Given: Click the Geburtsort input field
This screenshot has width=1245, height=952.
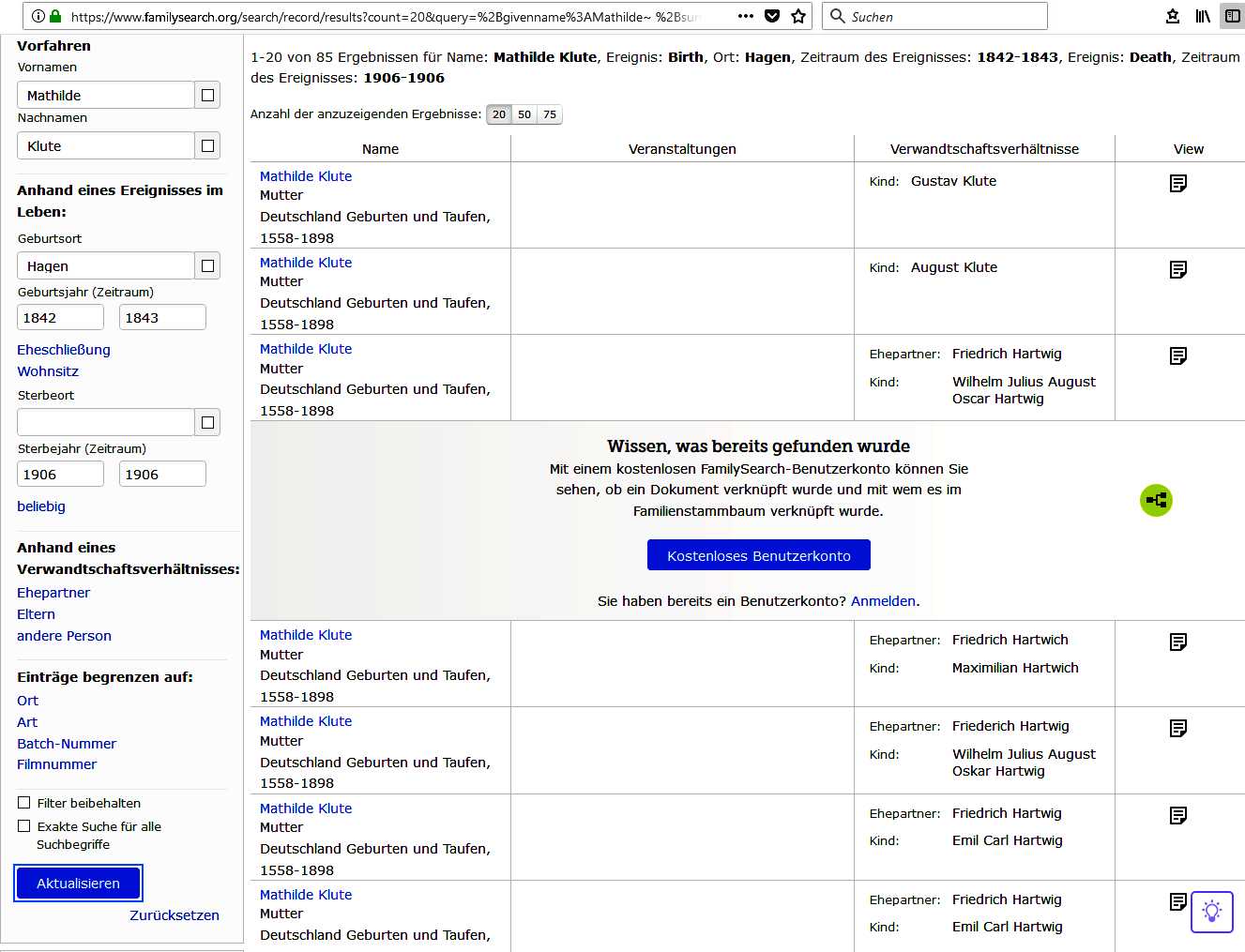Looking at the screenshot, I should point(106,265).
